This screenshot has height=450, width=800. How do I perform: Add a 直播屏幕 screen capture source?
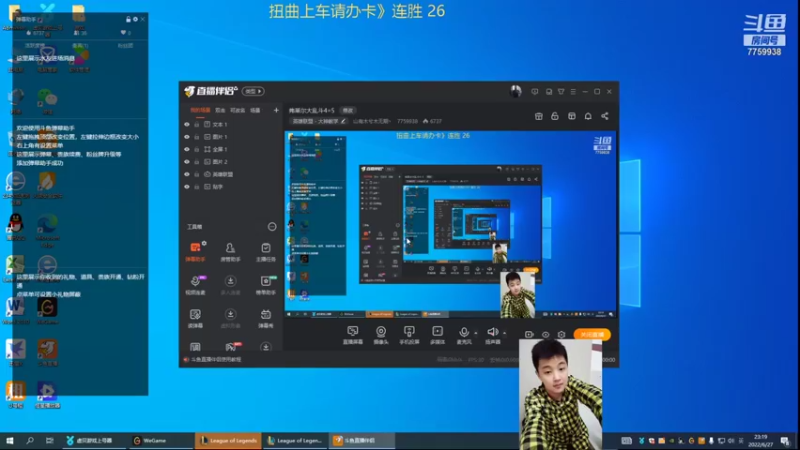click(x=353, y=335)
